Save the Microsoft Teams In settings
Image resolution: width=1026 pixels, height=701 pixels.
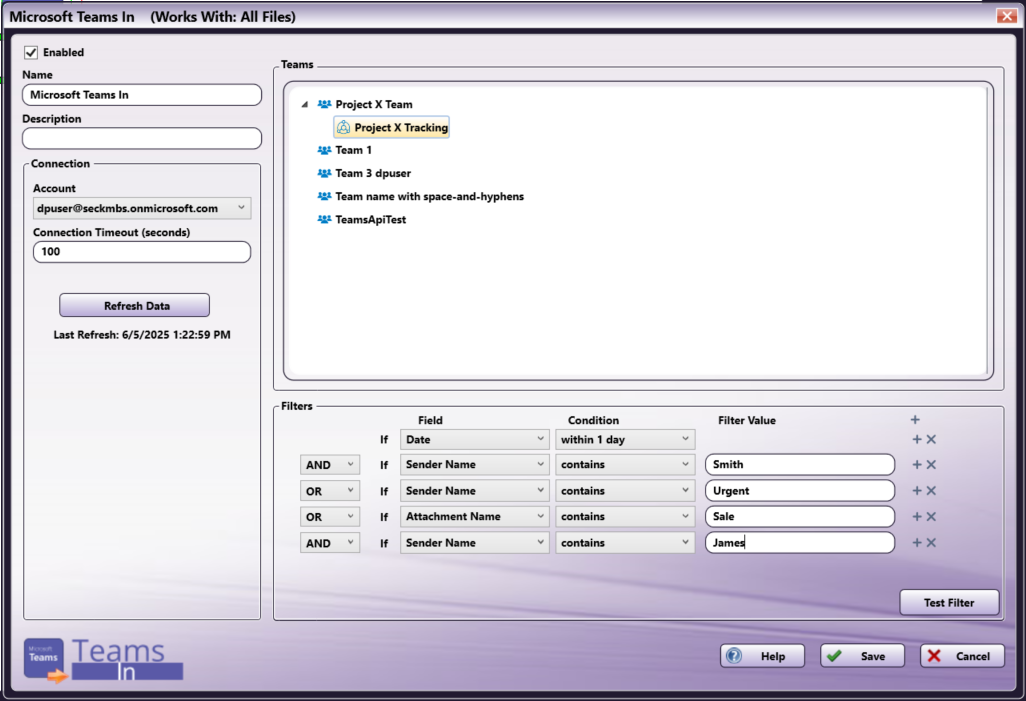click(x=862, y=656)
